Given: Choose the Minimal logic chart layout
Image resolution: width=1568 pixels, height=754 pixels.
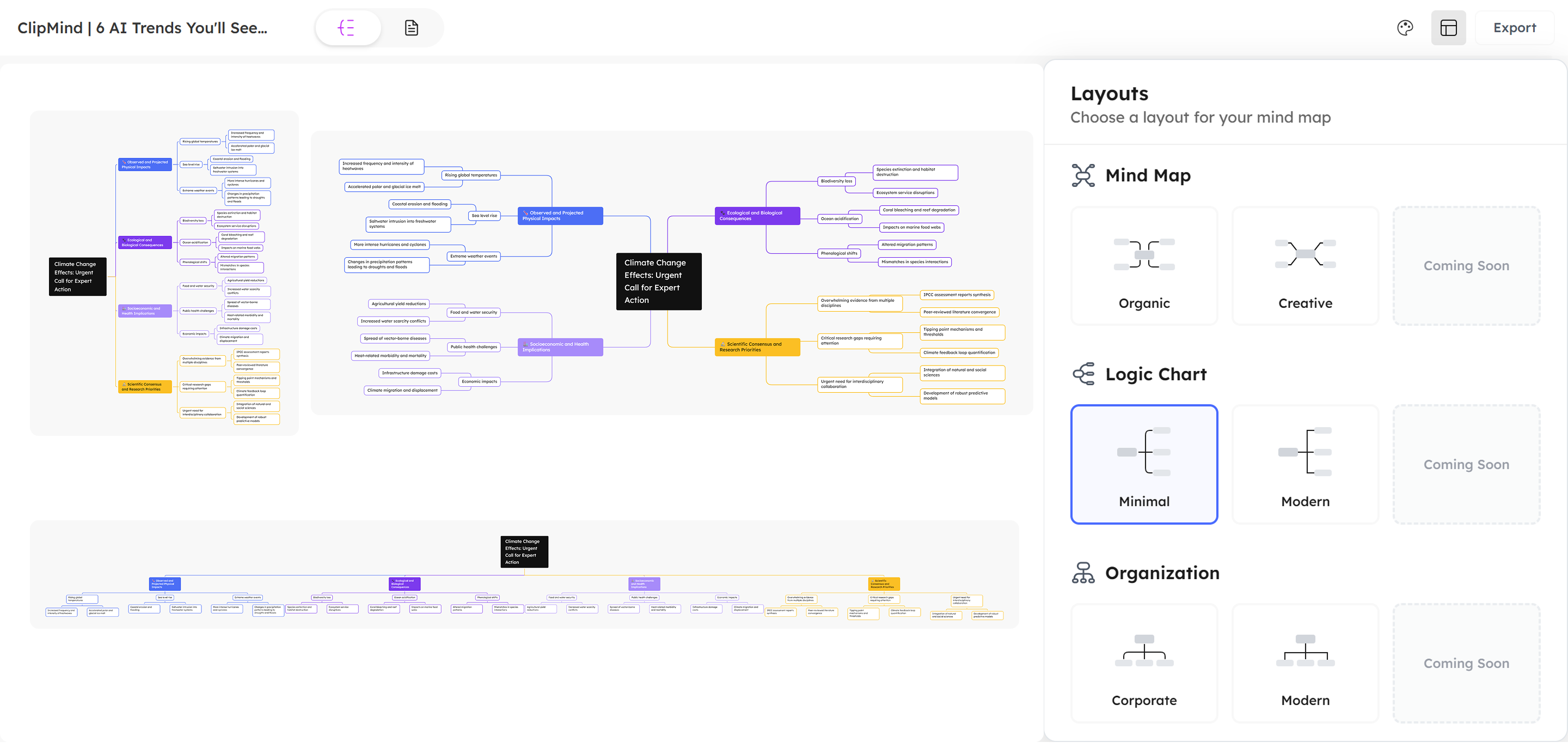Looking at the screenshot, I should click(x=1144, y=464).
